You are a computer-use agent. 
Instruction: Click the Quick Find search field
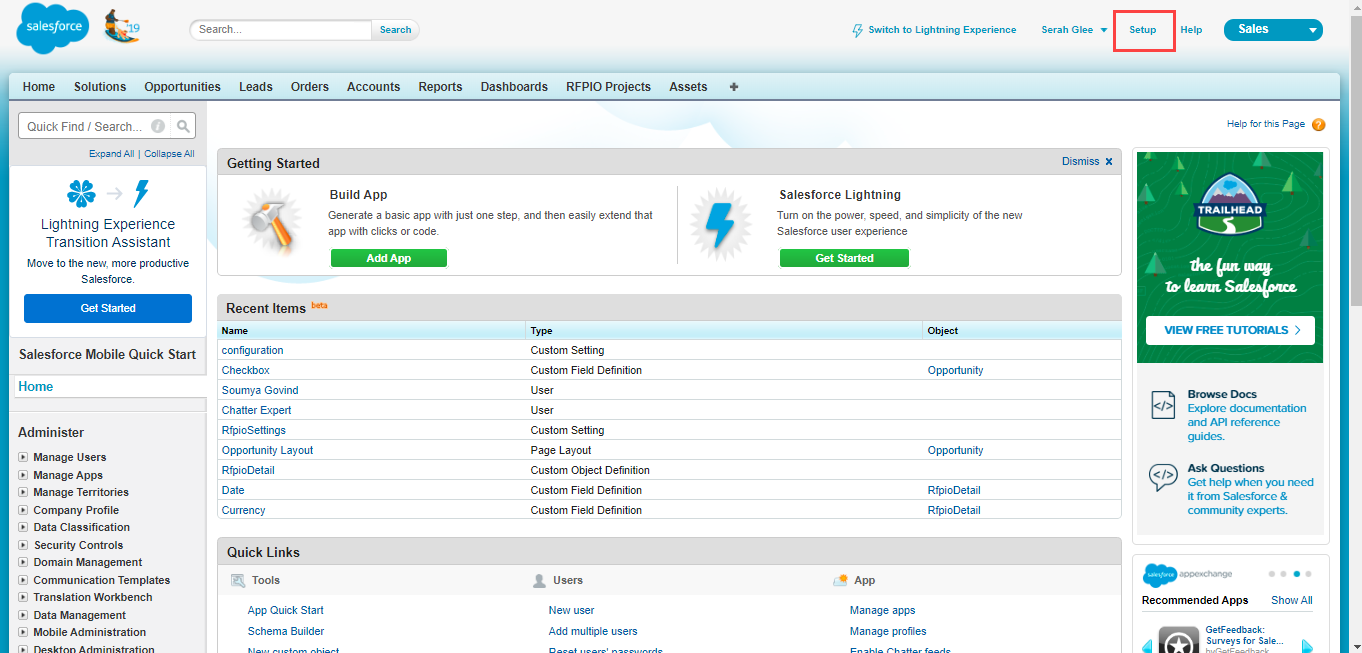tap(96, 126)
